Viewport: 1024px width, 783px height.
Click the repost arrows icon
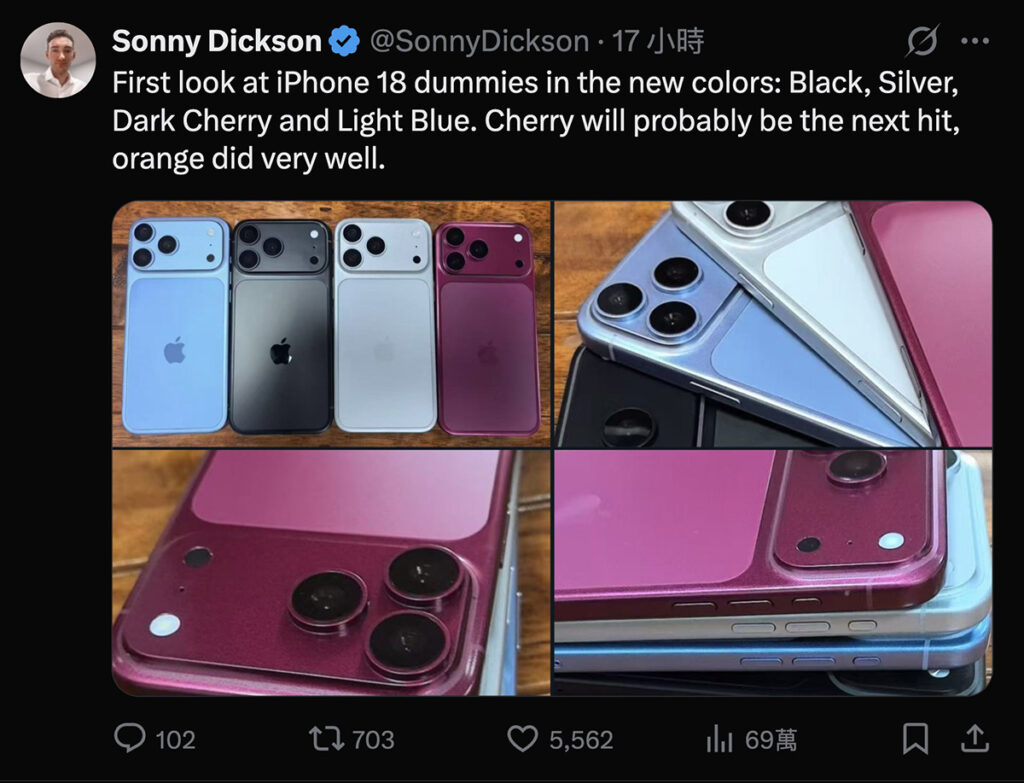327,739
